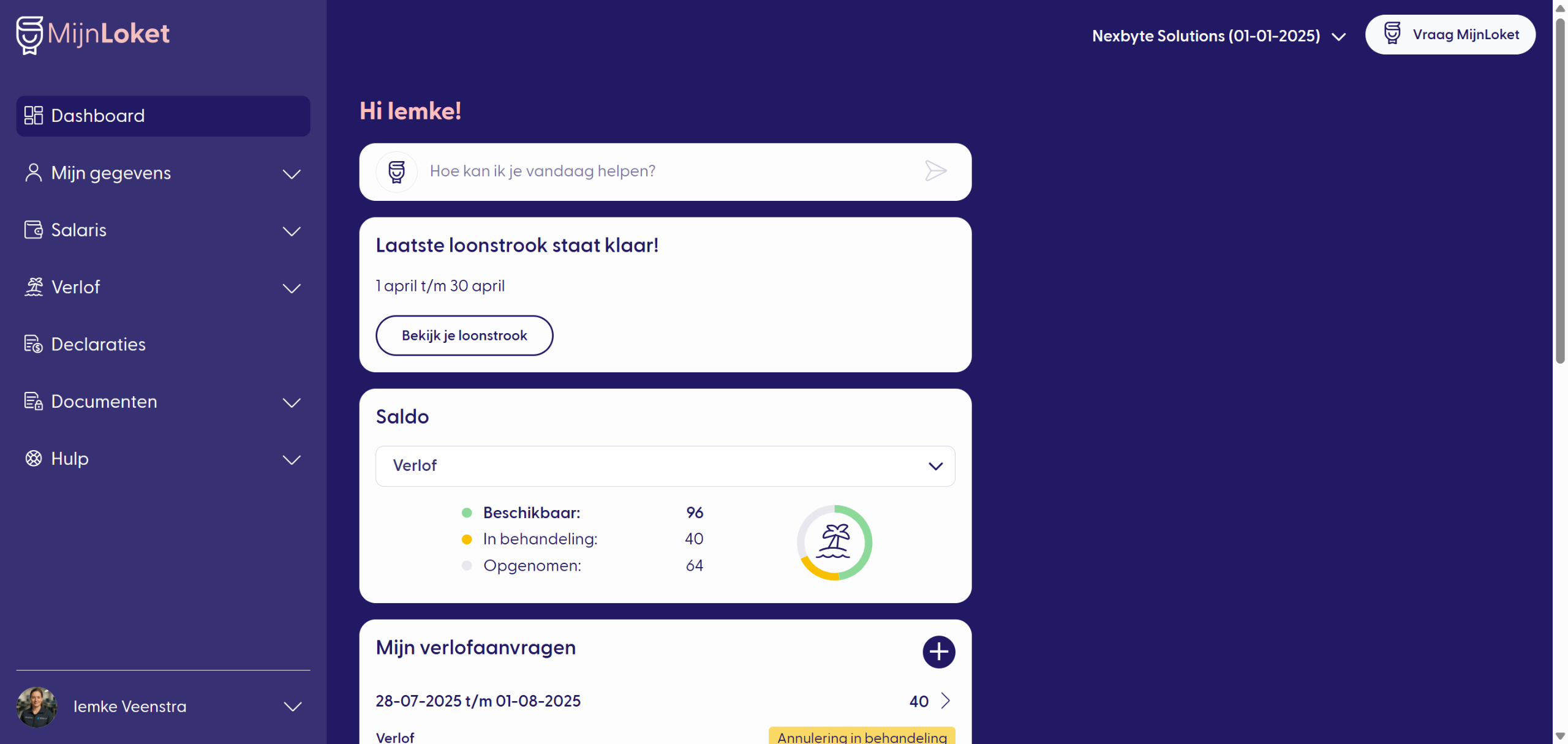The image size is (1568, 744).
Task: Expand the Salaris submenu
Action: point(292,231)
